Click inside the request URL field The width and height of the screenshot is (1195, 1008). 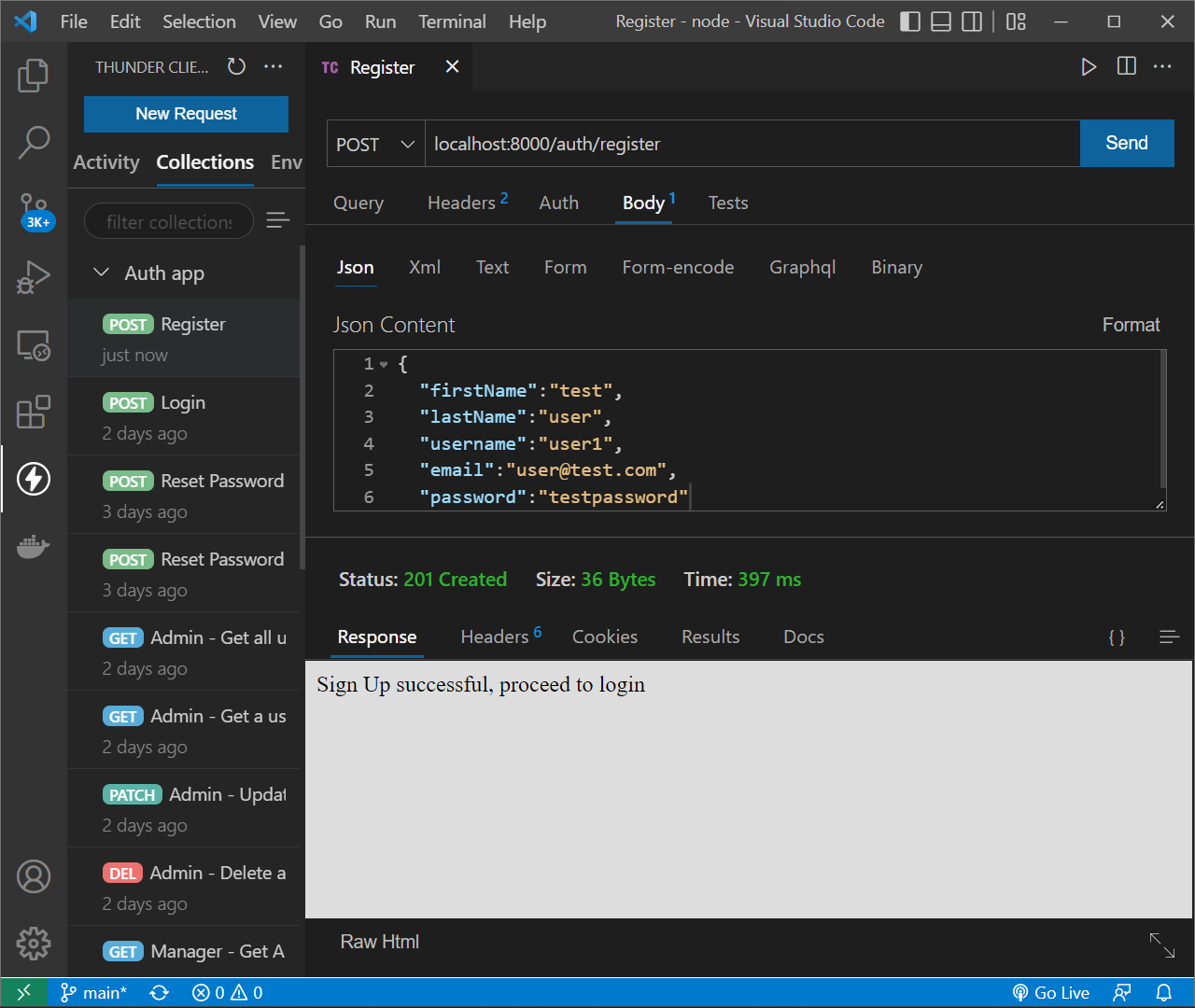(x=654, y=143)
